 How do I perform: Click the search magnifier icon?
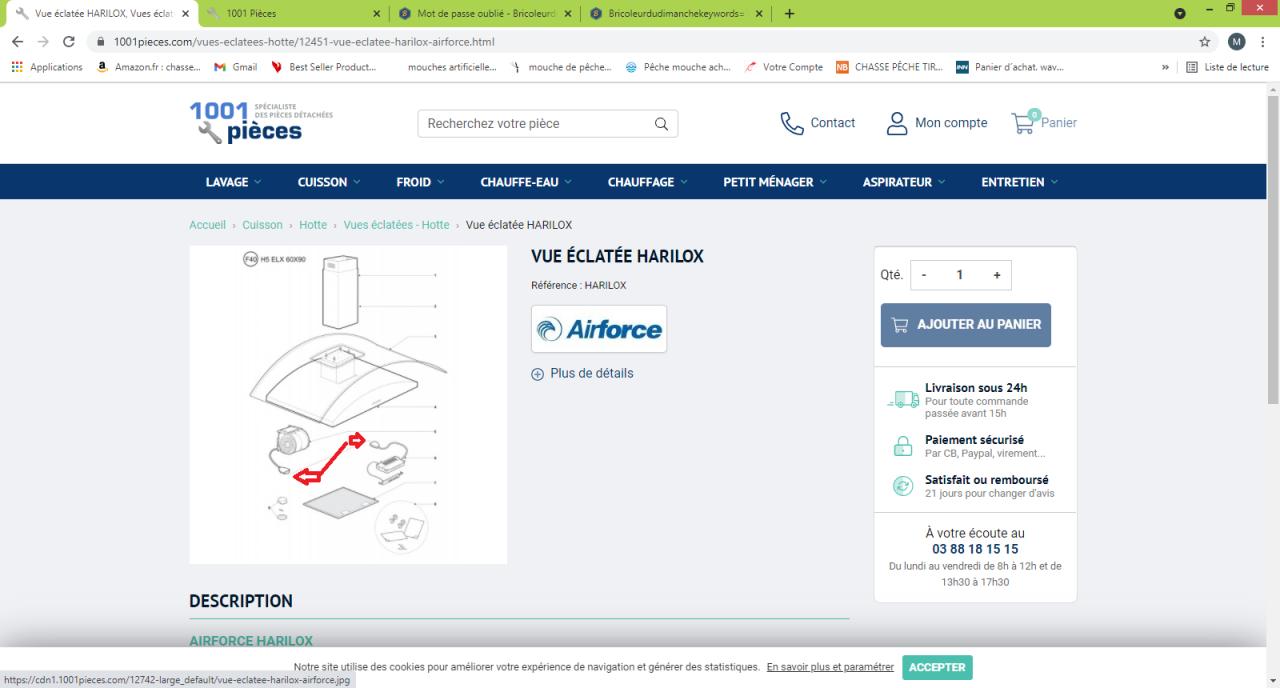(661, 124)
